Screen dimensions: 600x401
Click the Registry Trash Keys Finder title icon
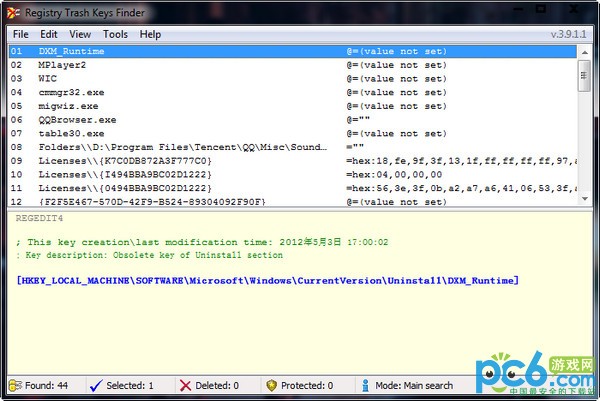[x=13, y=13]
